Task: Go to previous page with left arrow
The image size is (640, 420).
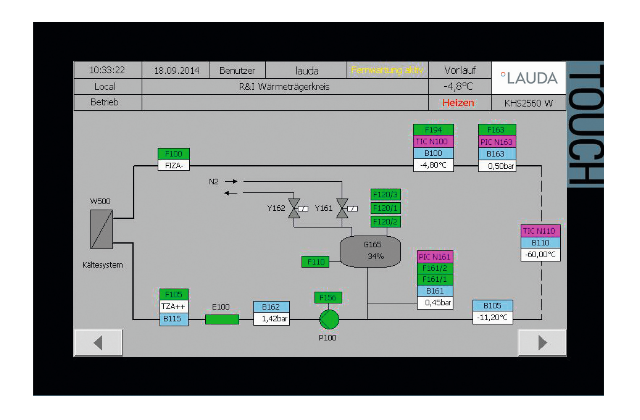Action: click(100, 342)
